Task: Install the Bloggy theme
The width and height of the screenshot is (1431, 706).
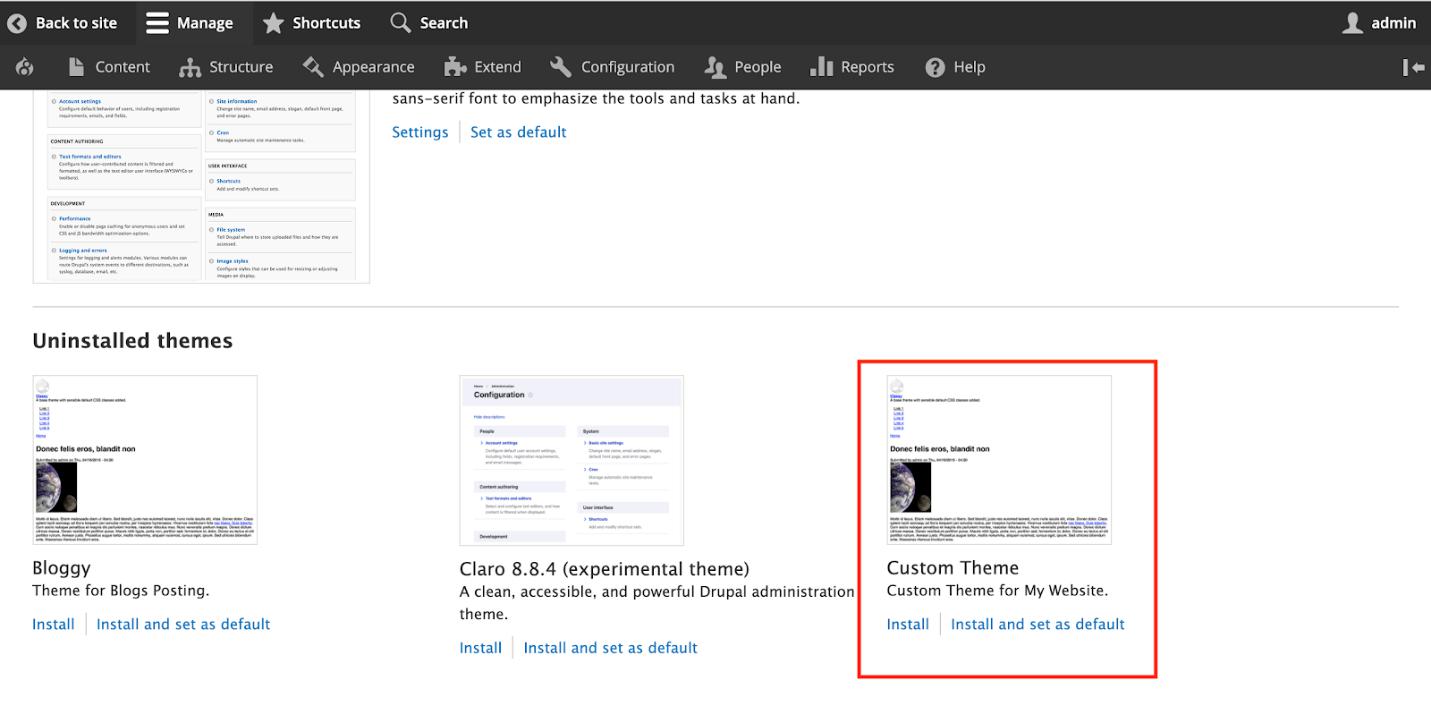Action: (53, 623)
